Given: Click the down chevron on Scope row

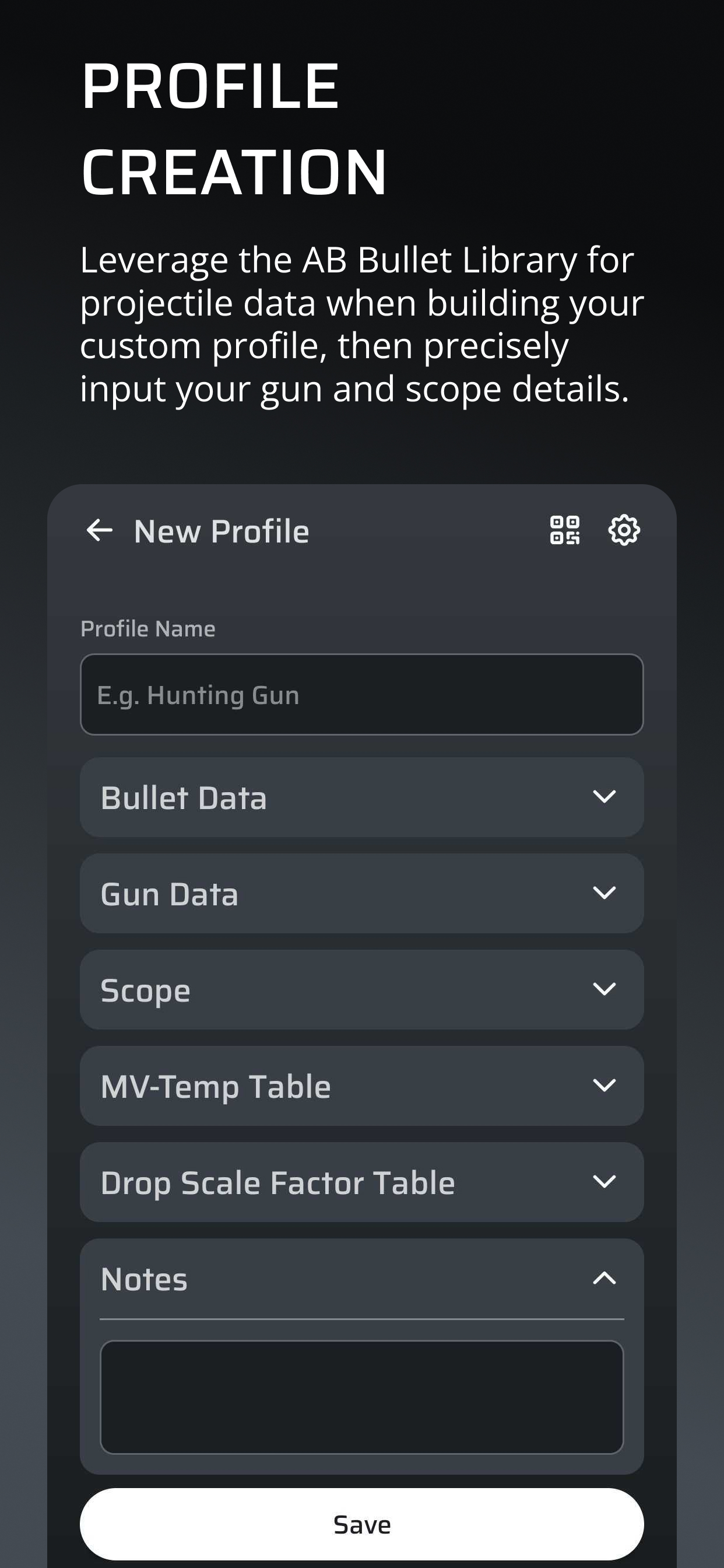Looking at the screenshot, I should click(604, 989).
